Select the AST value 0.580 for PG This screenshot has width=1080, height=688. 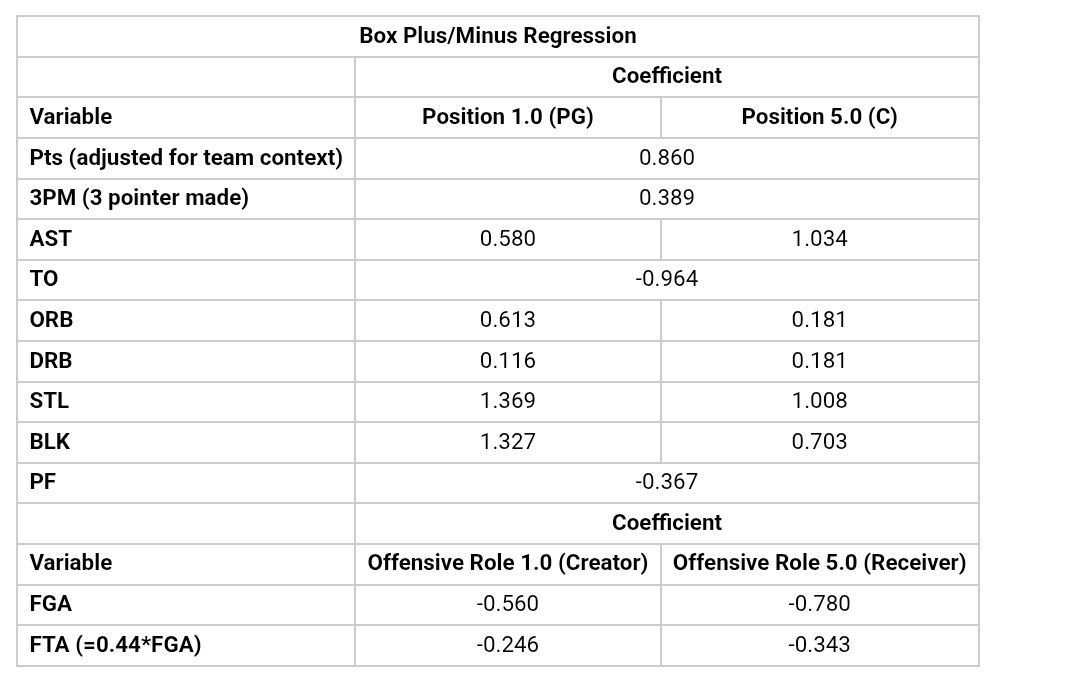click(x=508, y=238)
